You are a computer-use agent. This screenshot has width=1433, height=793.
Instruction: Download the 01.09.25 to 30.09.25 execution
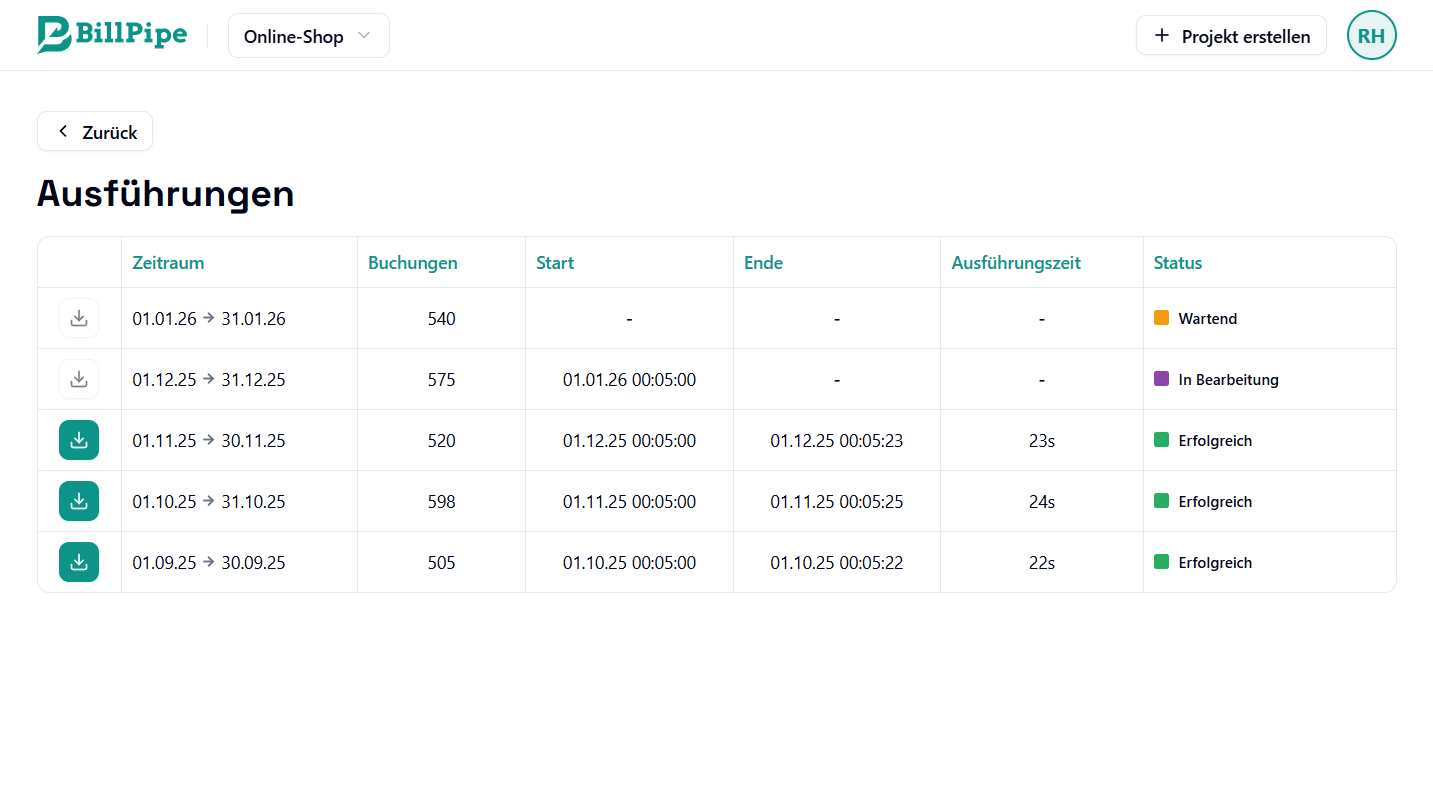click(79, 562)
